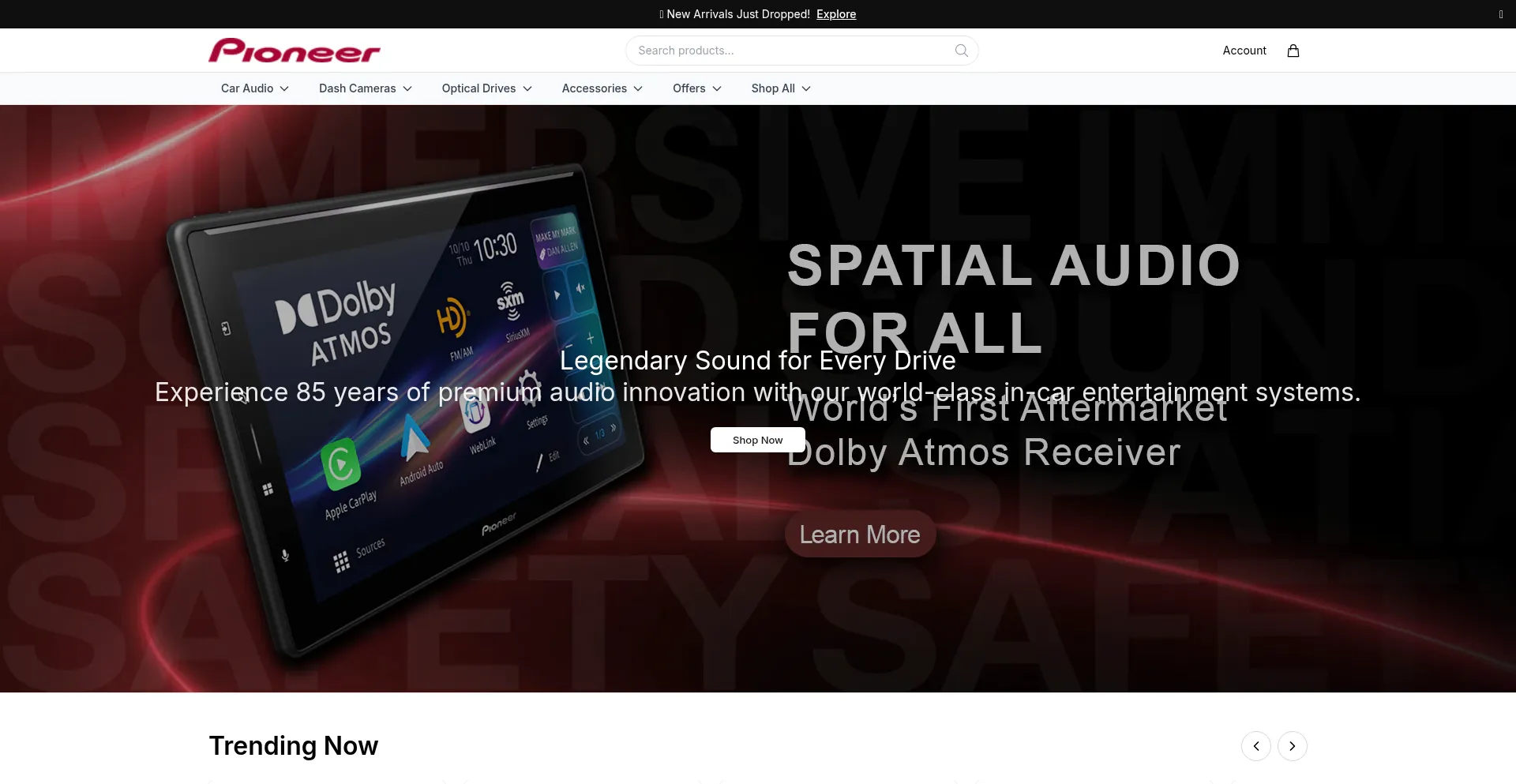Expand the Dash Cameras menu

(366, 88)
